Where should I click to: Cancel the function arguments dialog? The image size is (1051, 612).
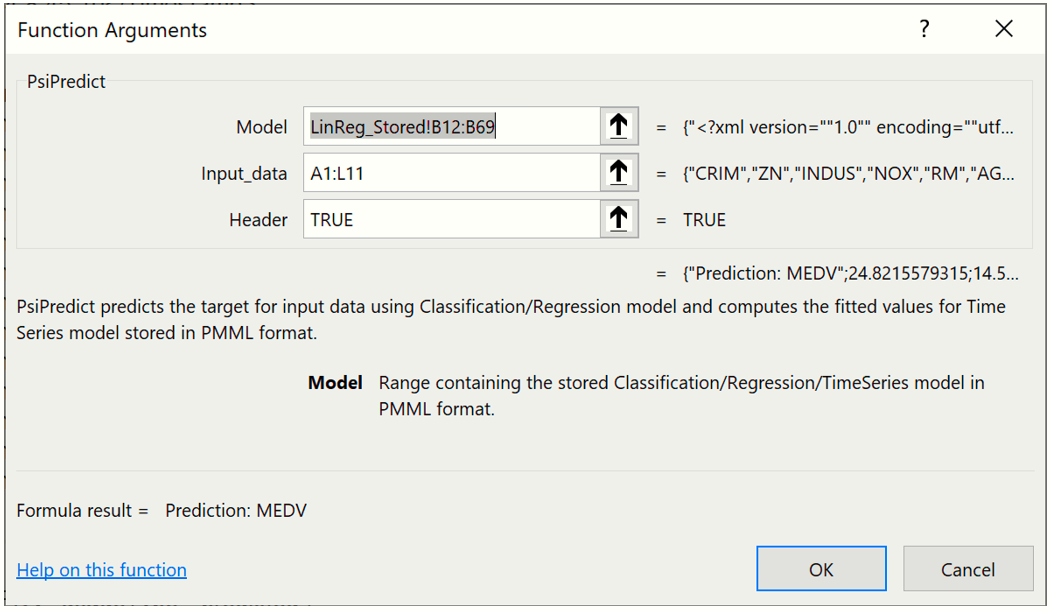coord(967,569)
